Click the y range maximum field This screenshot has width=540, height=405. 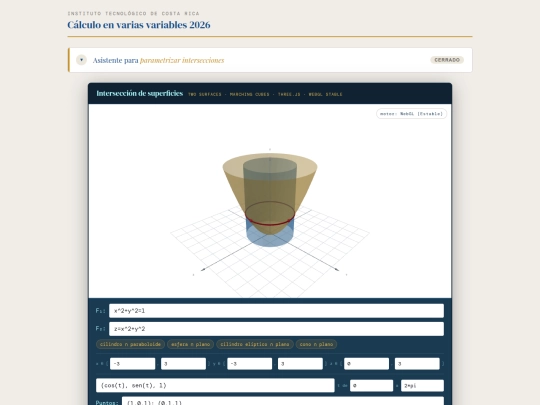click(300, 364)
